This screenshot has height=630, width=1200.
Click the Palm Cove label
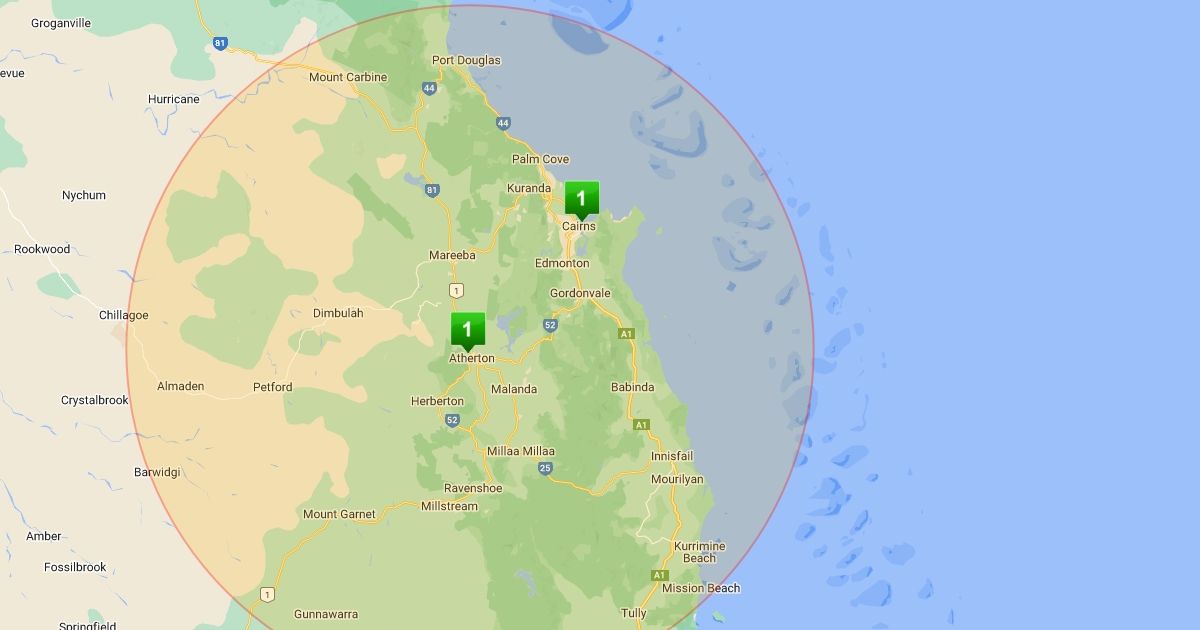540,159
